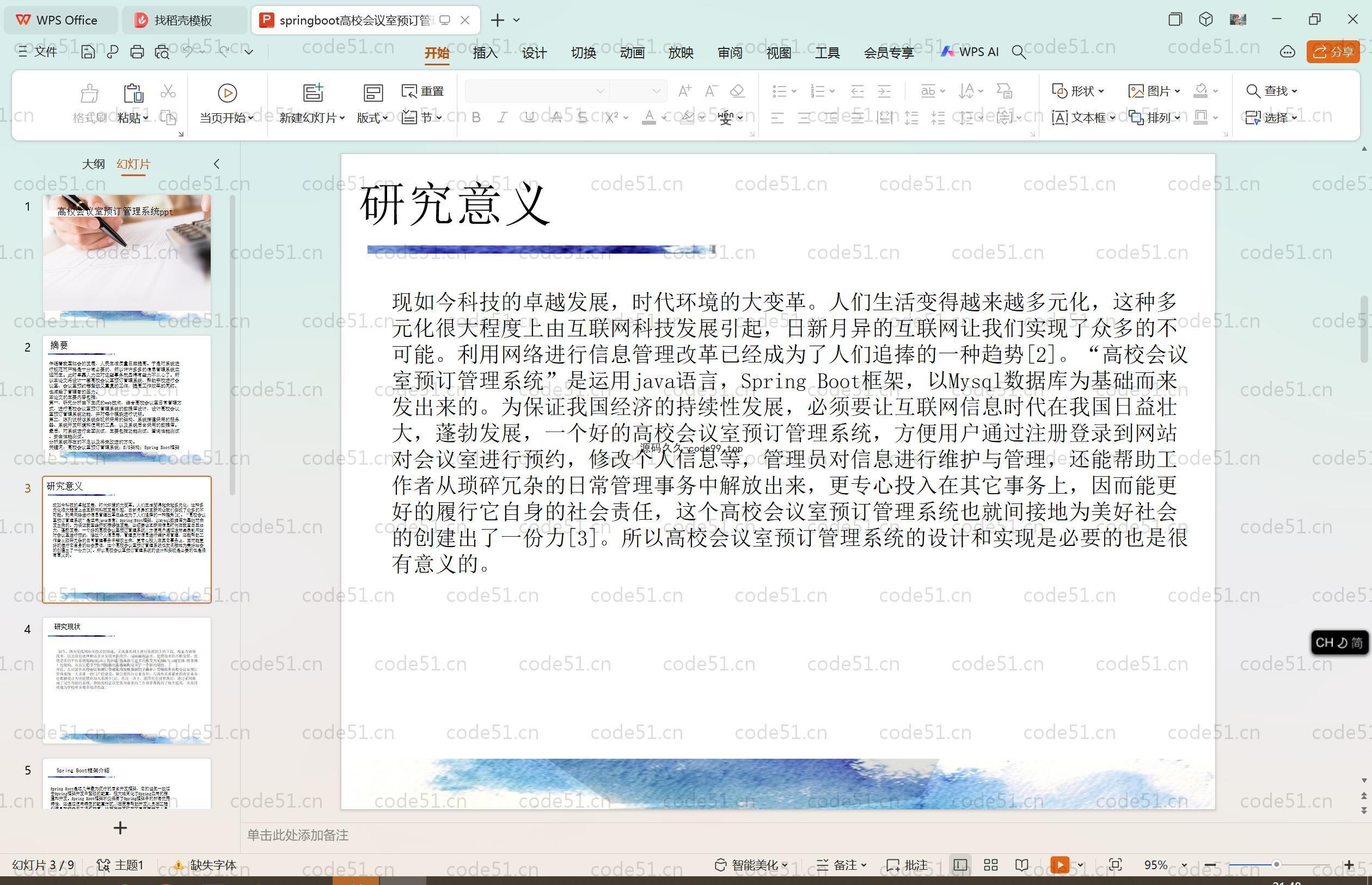Select slide 4 研究现状 thumbnail
The height and width of the screenshot is (885, 1372).
(x=126, y=680)
